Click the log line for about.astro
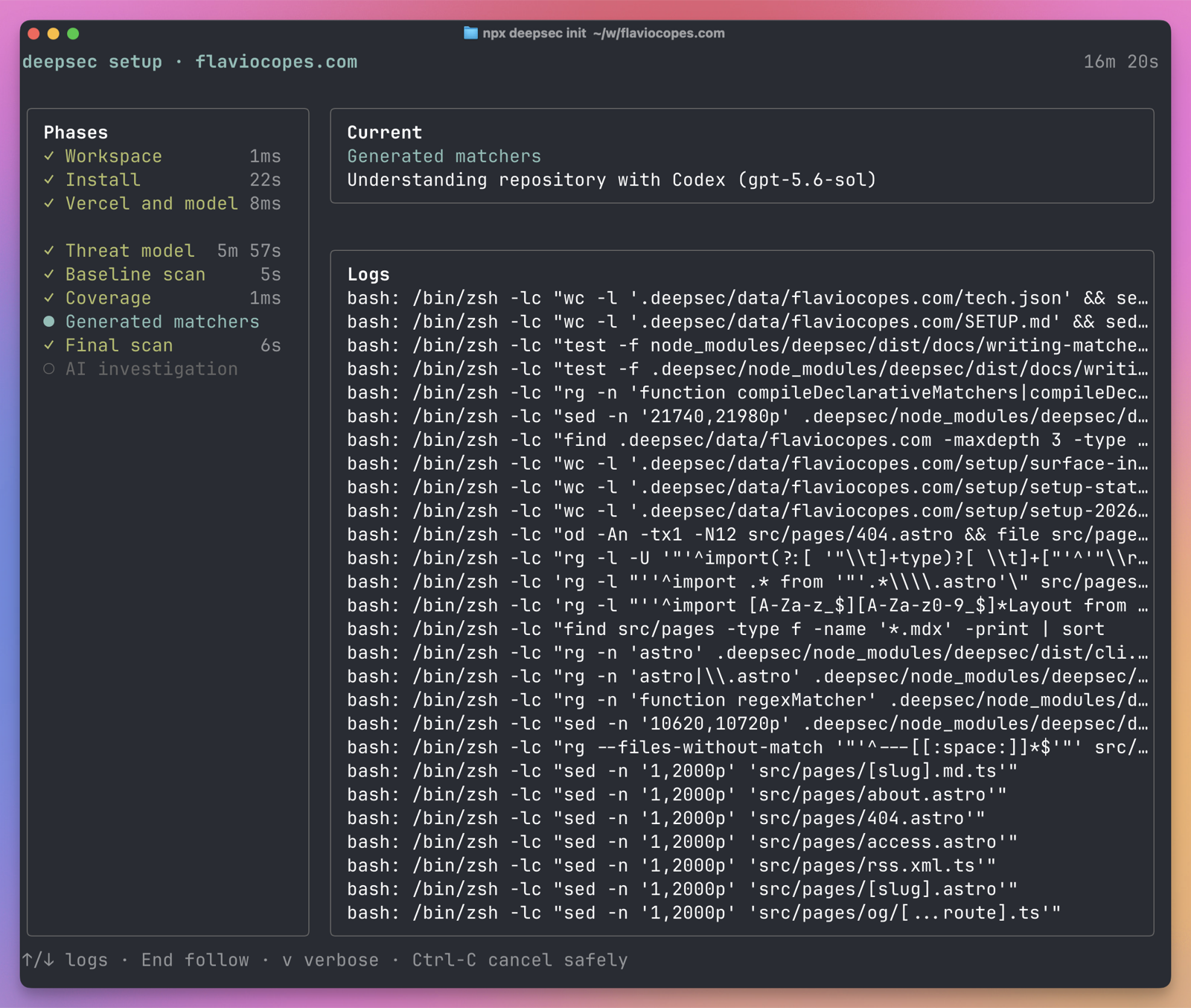 [x=677, y=795]
